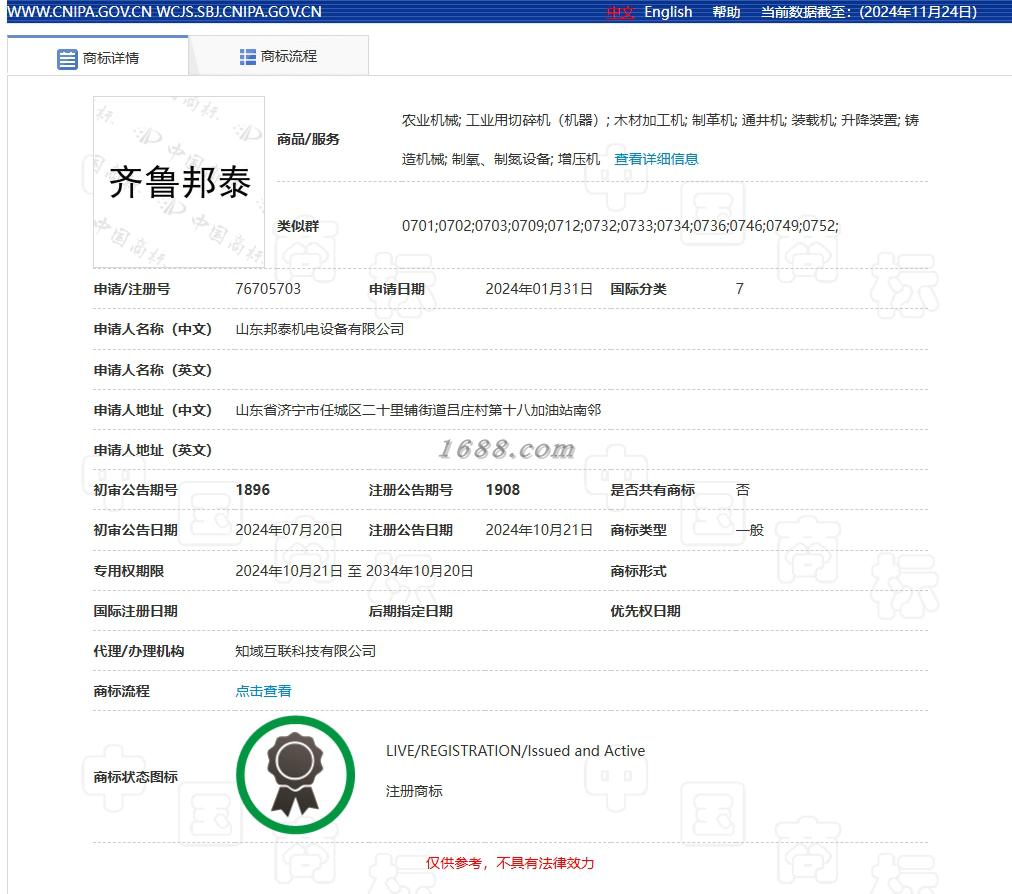Click the 当前数据截至 date text

(869, 12)
